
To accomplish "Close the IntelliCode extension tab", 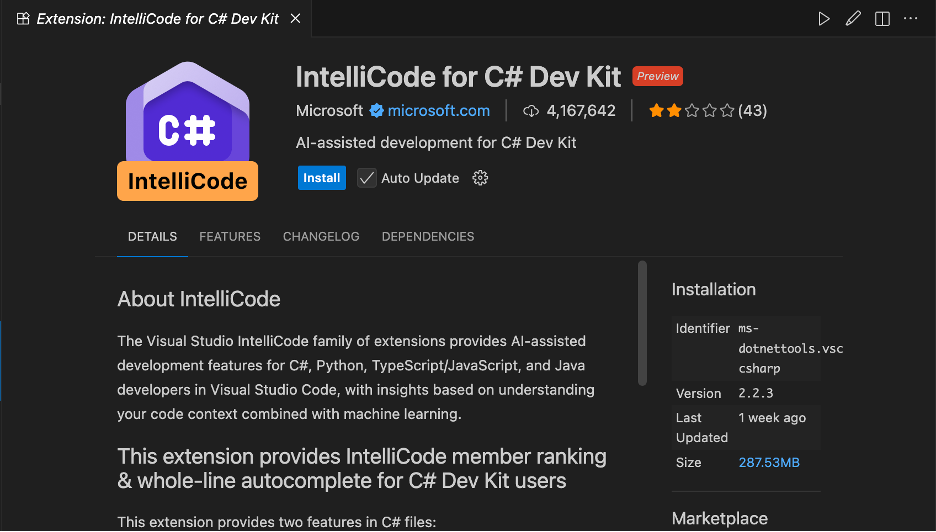I will pos(295,19).
